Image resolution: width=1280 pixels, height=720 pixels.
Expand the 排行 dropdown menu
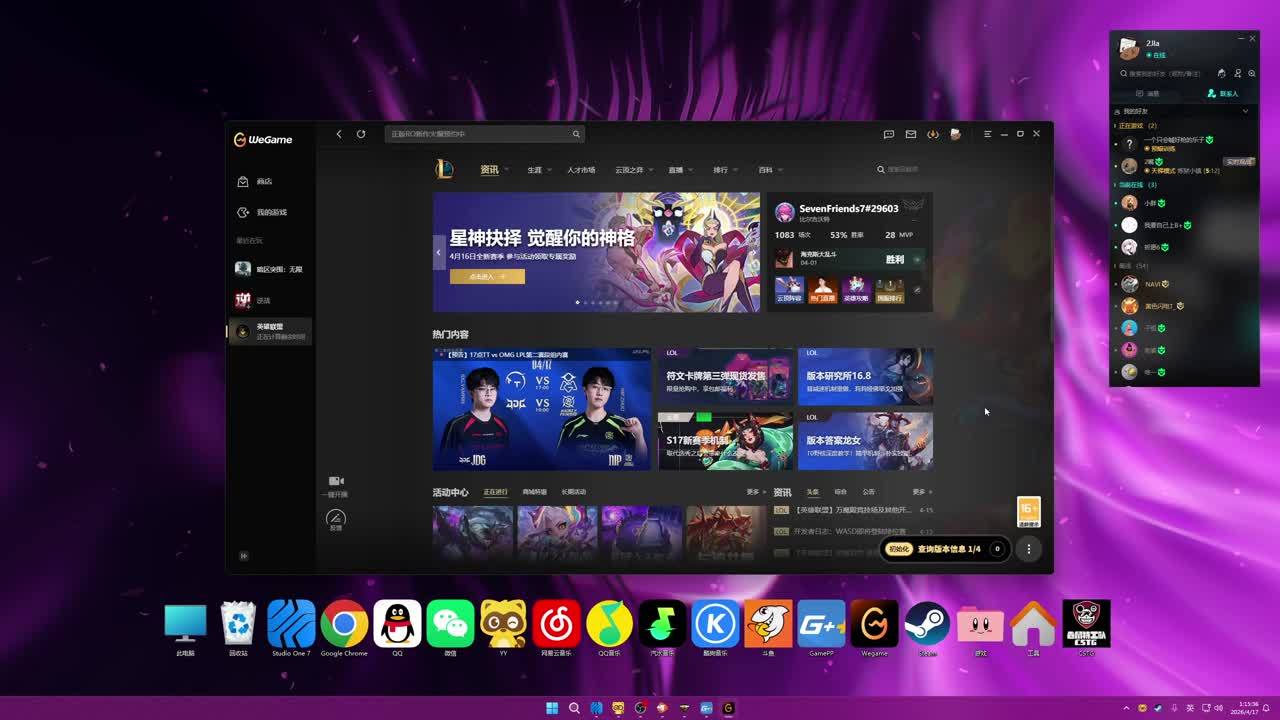point(724,170)
